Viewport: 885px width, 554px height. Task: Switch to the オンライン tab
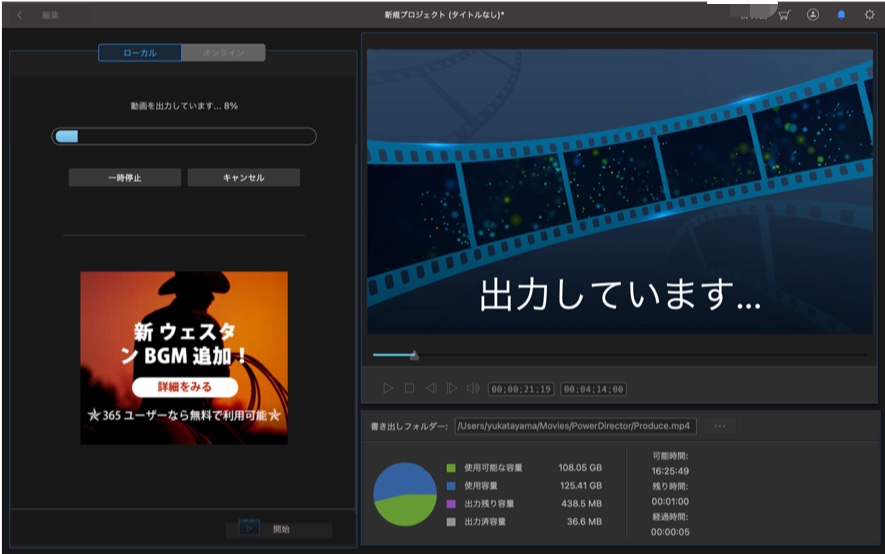pyautogui.click(x=224, y=53)
